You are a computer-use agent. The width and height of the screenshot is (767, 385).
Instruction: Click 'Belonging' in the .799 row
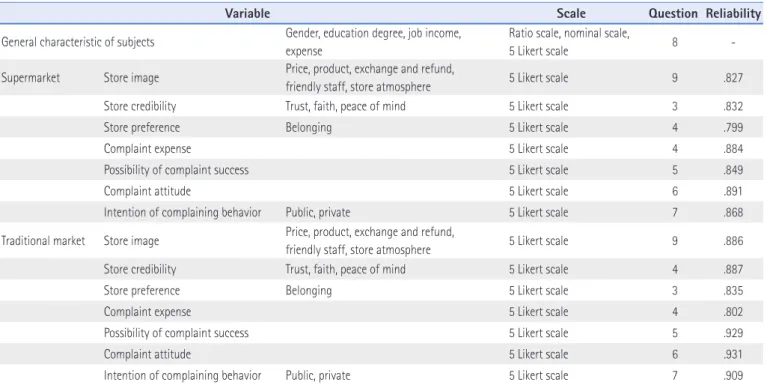click(309, 128)
